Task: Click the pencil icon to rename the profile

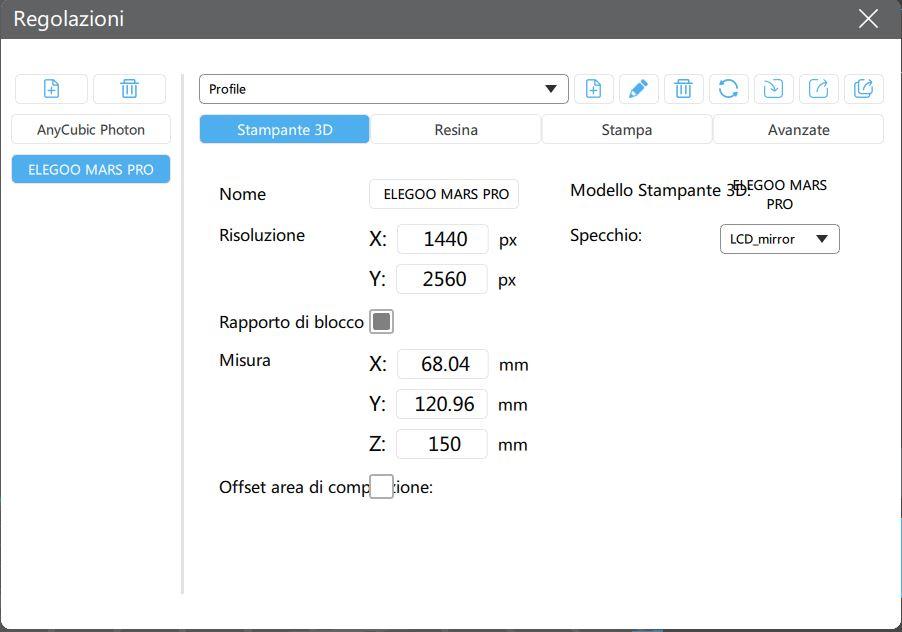Action: (x=638, y=89)
